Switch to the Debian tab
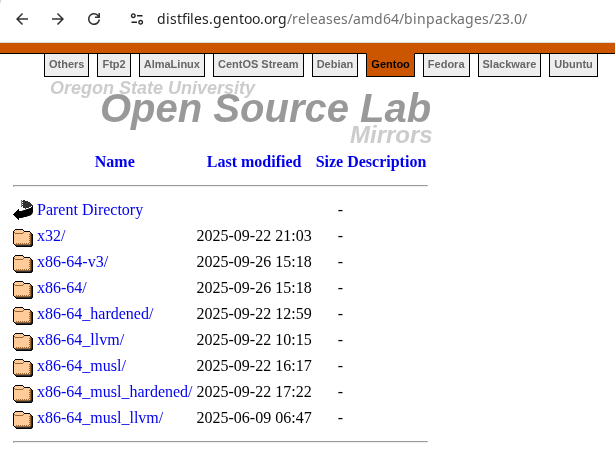This screenshot has height=459, width=615. 335,64
